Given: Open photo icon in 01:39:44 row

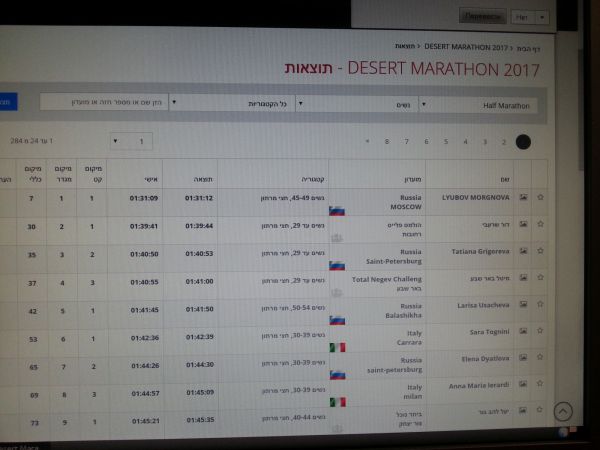Looking at the screenshot, I should click(x=523, y=224).
